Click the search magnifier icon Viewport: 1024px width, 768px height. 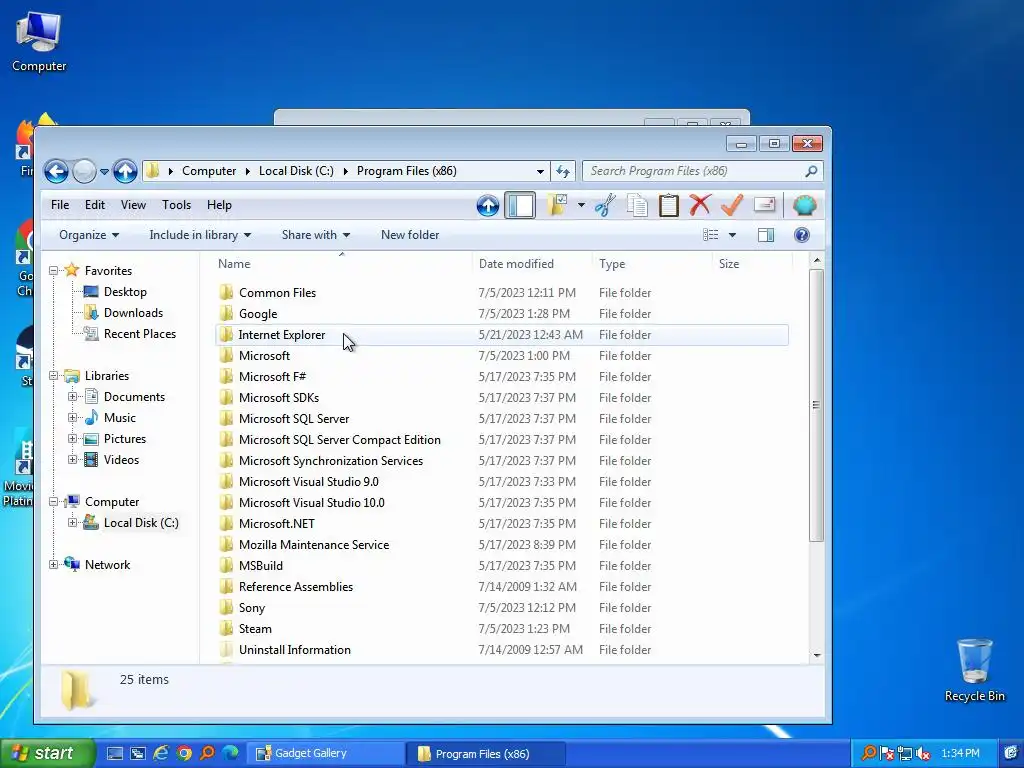click(811, 171)
